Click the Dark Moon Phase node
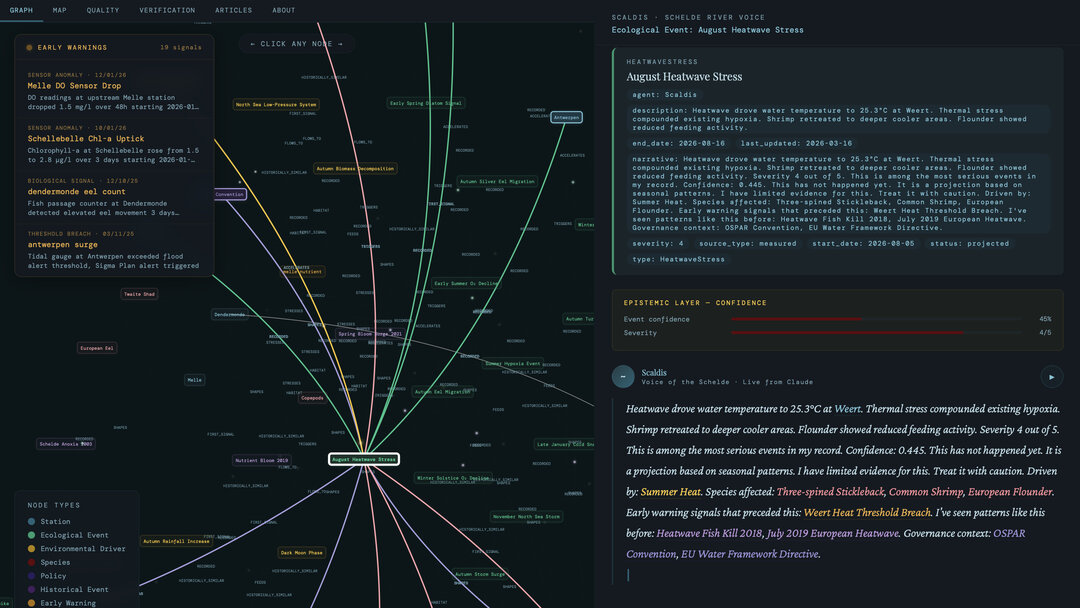Screen dimensions: 1080x608 pyautogui.click(x=302, y=552)
